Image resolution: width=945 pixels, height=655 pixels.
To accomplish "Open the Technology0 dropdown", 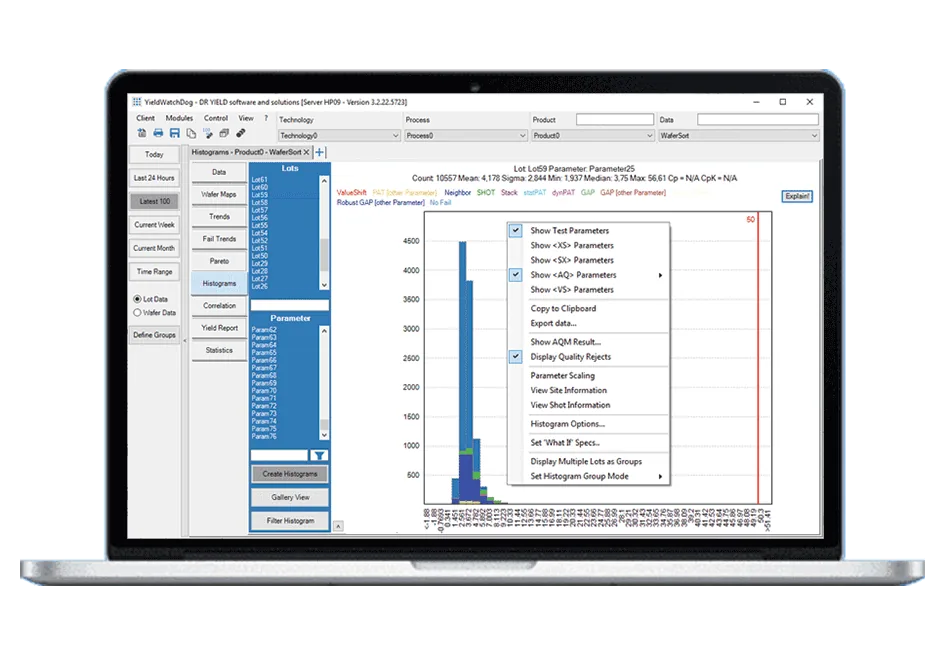I will tap(339, 136).
